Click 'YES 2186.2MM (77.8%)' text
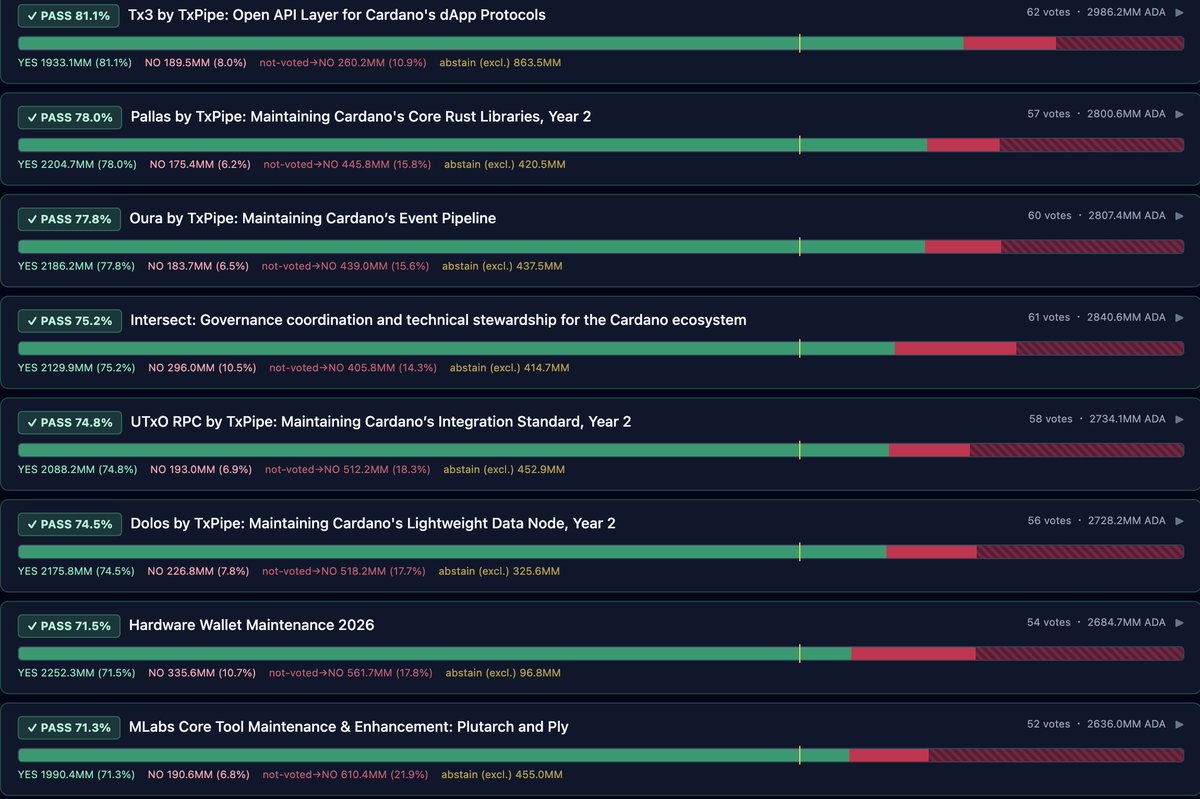 76,266
